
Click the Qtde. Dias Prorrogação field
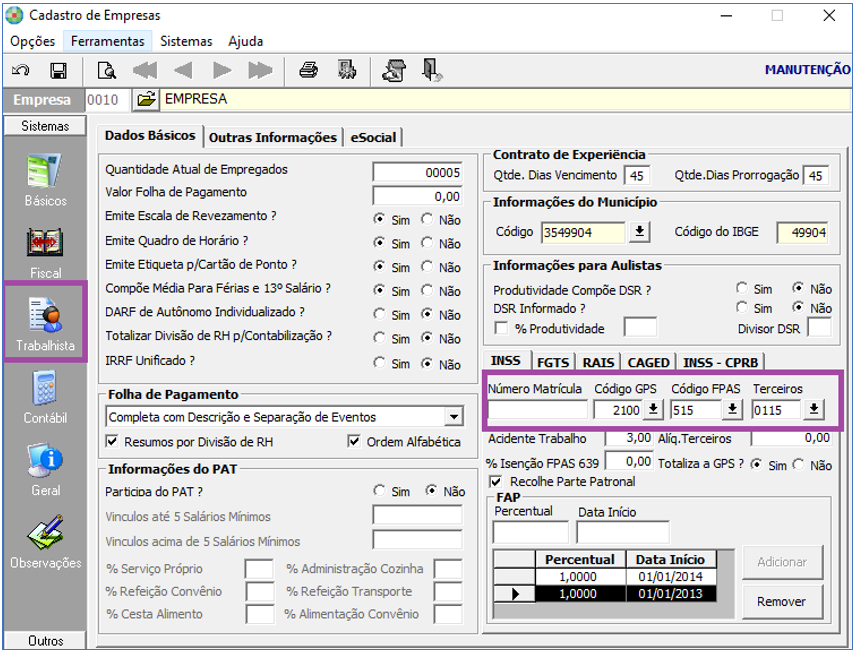pos(815,175)
